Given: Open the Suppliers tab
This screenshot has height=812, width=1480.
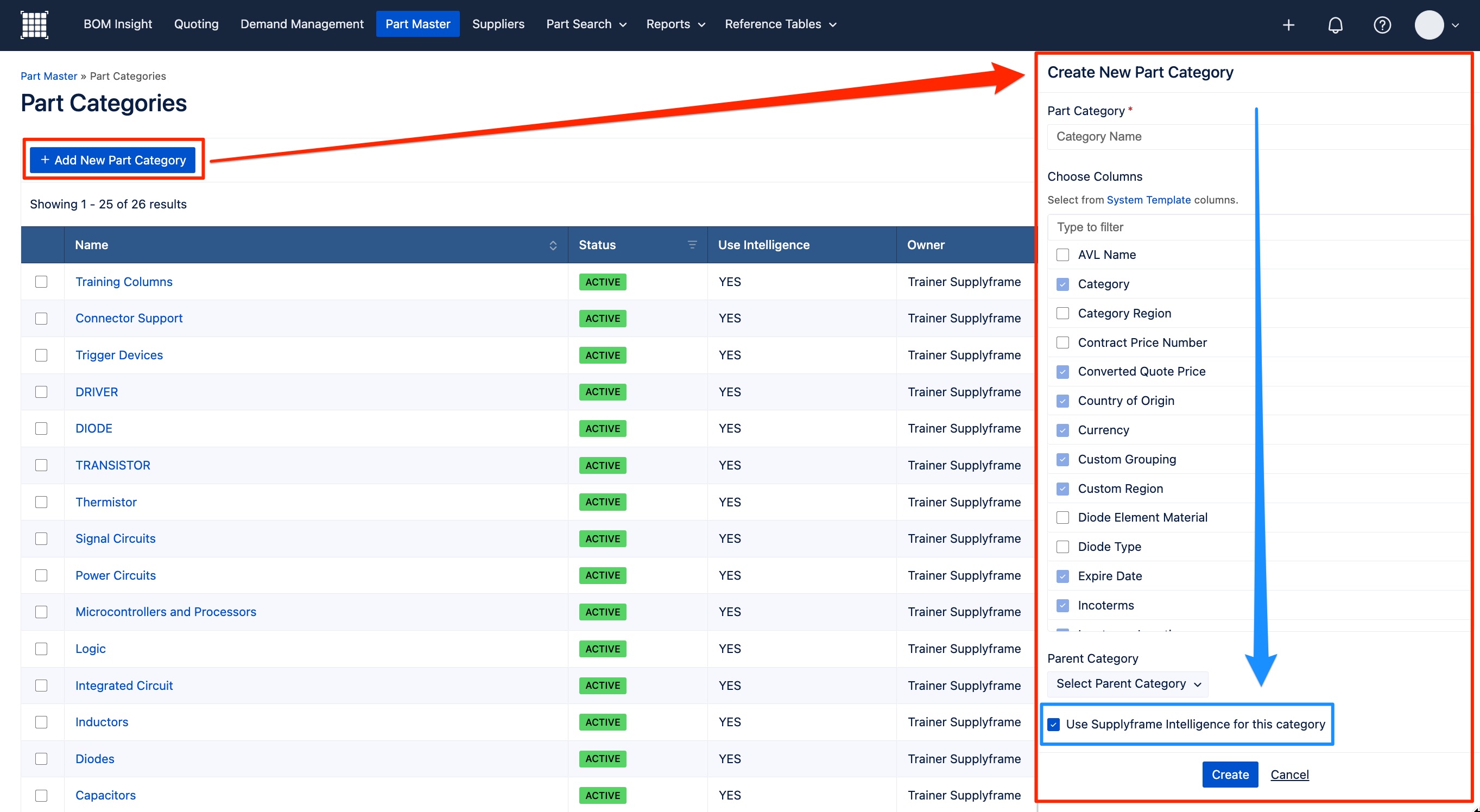Looking at the screenshot, I should [497, 24].
